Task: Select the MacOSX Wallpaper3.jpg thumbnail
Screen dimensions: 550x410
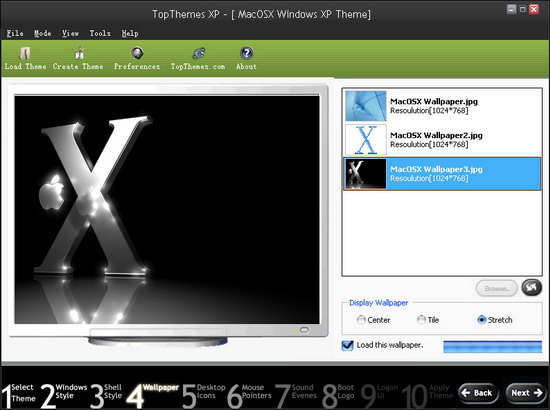Action: pyautogui.click(x=365, y=174)
